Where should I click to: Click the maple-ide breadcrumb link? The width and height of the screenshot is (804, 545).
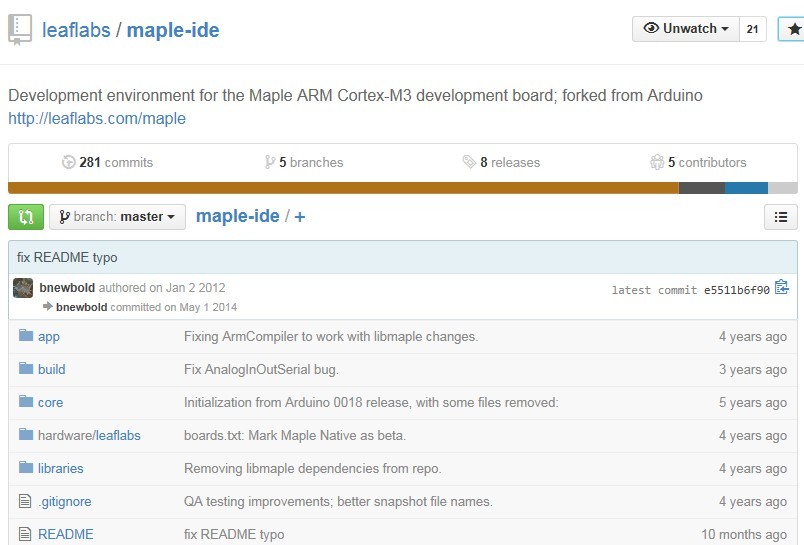click(237, 216)
